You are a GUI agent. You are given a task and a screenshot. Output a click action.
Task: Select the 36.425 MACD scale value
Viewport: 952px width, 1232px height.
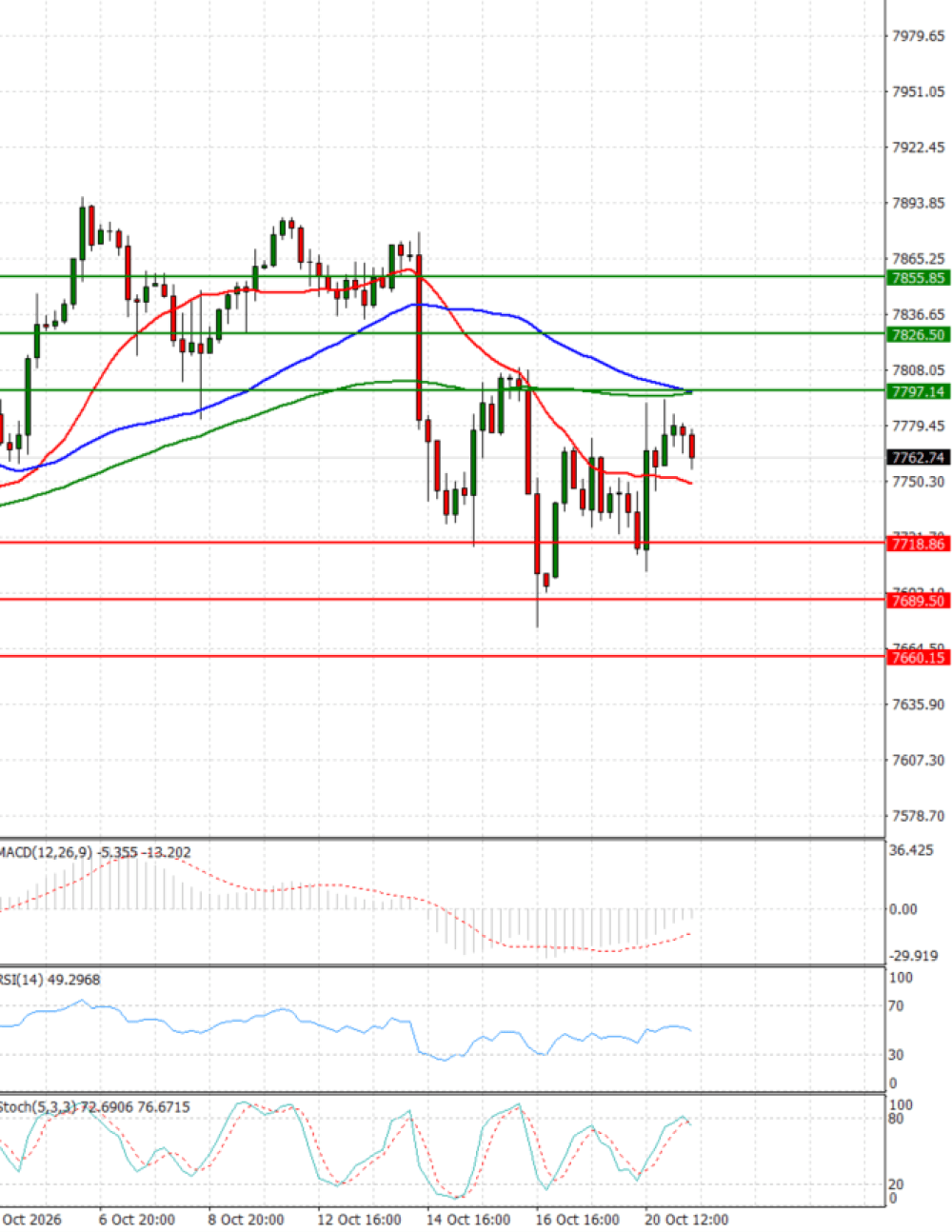pyautogui.click(x=911, y=850)
